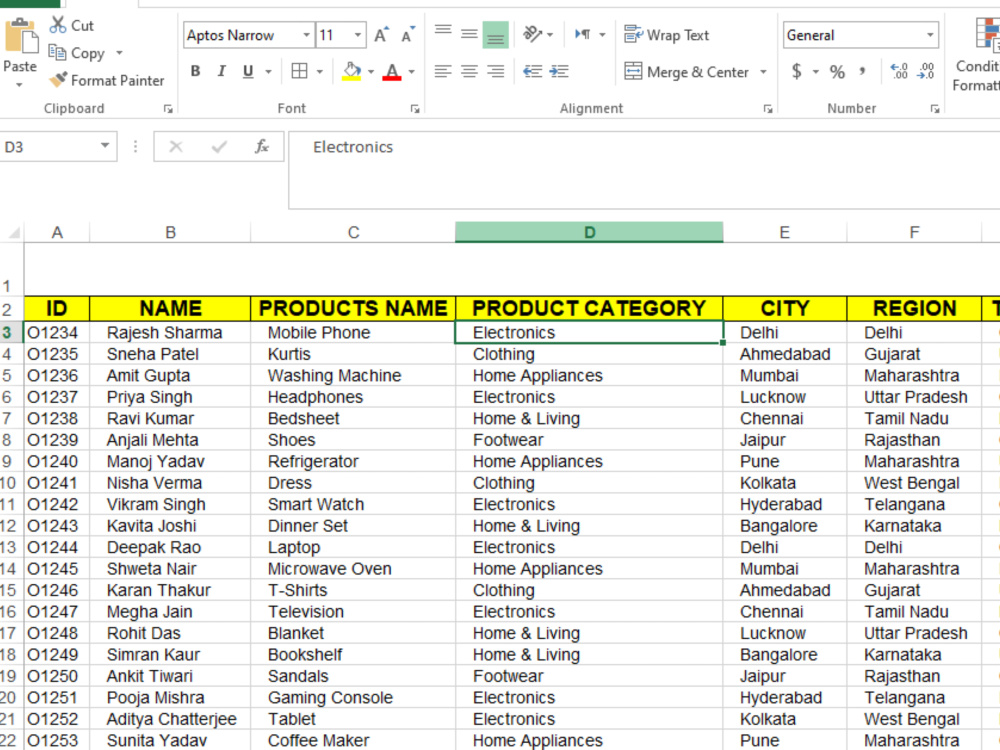Toggle Italic formatting
Screen dimensions: 1000x750
tap(221, 71)
